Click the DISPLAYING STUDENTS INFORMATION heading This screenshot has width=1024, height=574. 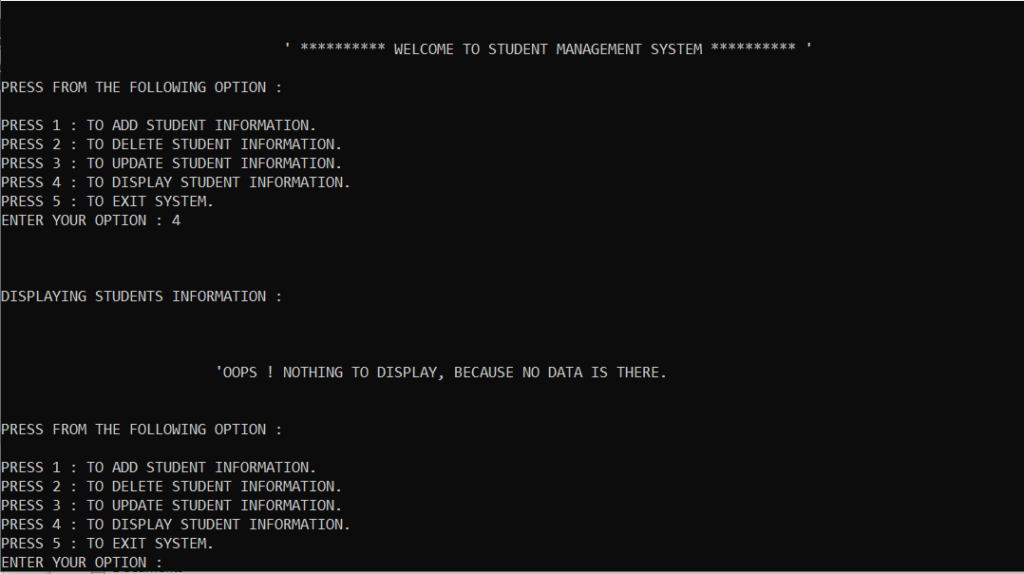[141, 296]
